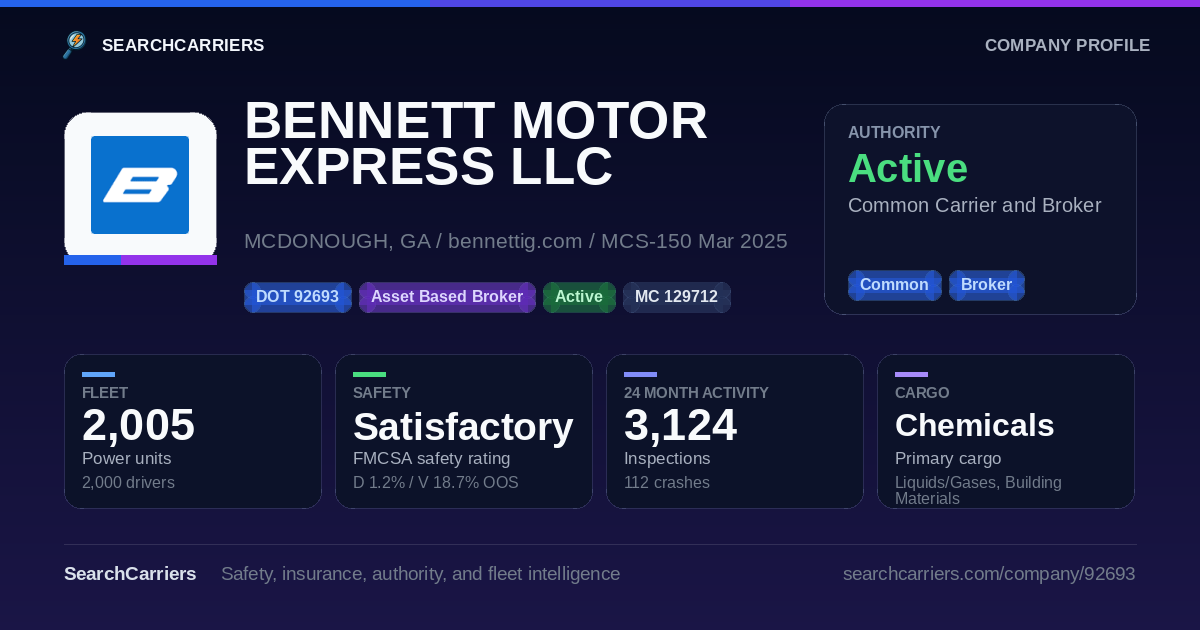The image size is (1200, 630).
Task: Click the 2,000 drivers text
Action: [x=128, y=483]
